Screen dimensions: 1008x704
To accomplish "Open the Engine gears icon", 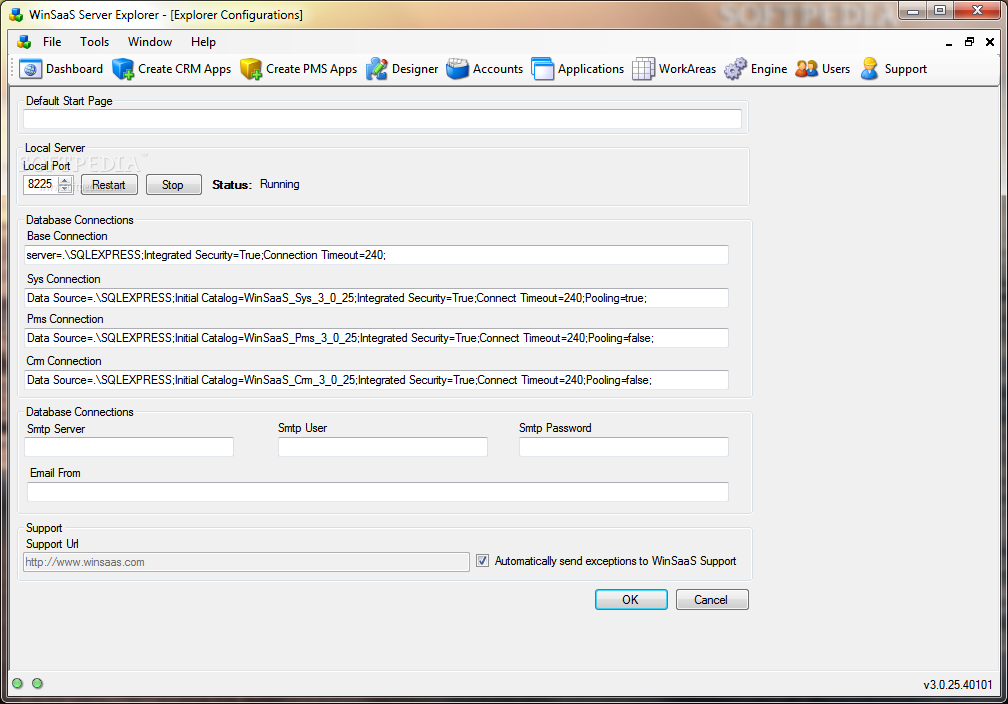I will pyautogui.click(x=735, y=69).
